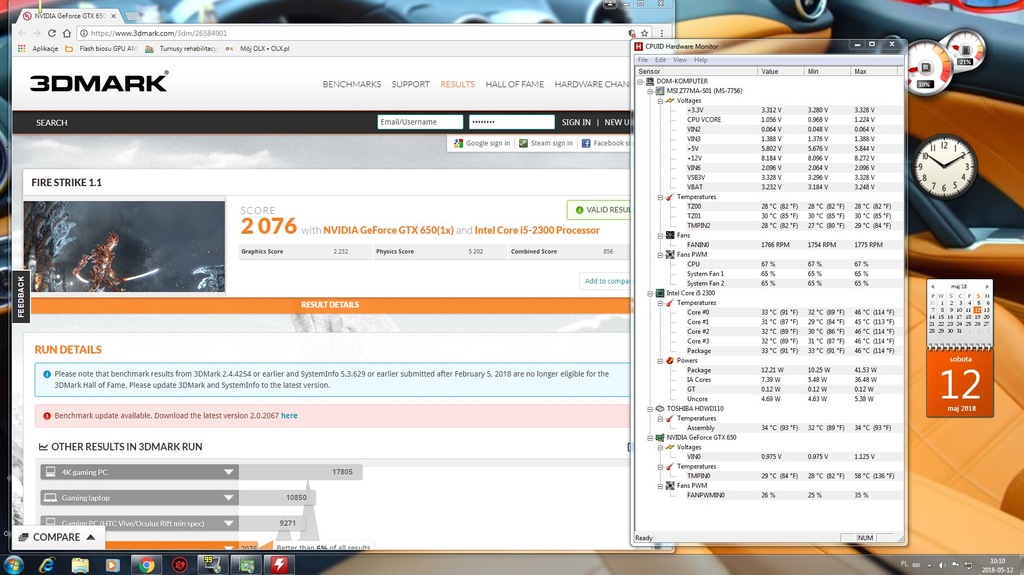Open HALL OF FAME page
The width and height of the screenshot is (1024, 575).
tap(515, 84)
